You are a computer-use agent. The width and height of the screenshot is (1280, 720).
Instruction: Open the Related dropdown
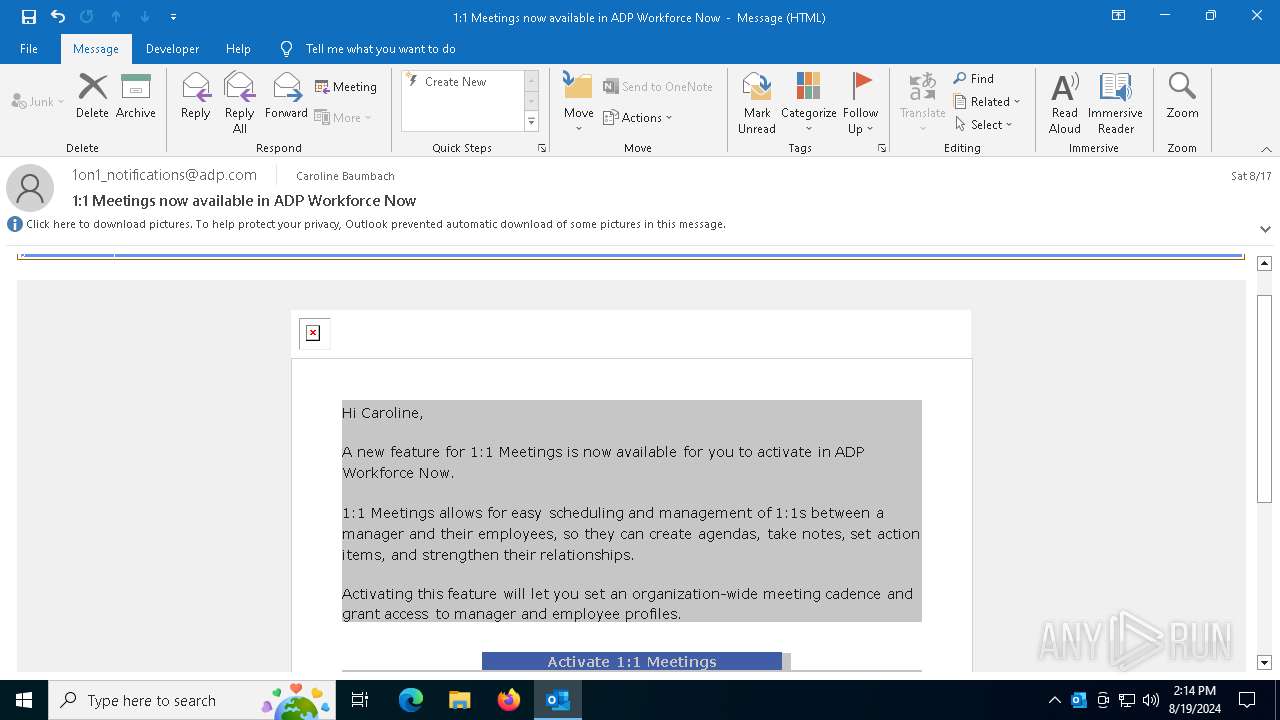[x=987, y=102]
